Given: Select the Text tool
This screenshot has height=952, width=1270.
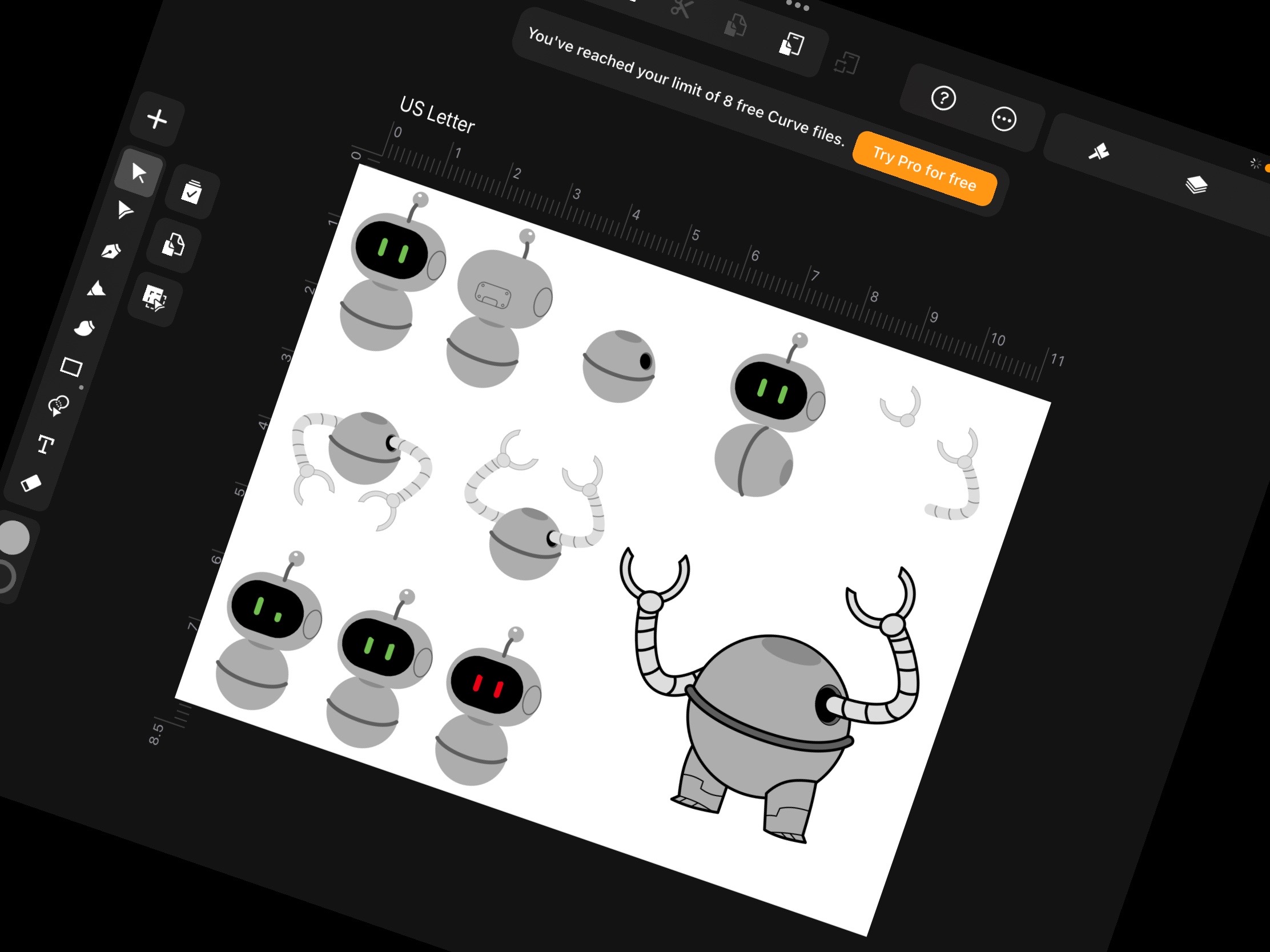Looking at the screenshot, I should (x=45, y=444).
